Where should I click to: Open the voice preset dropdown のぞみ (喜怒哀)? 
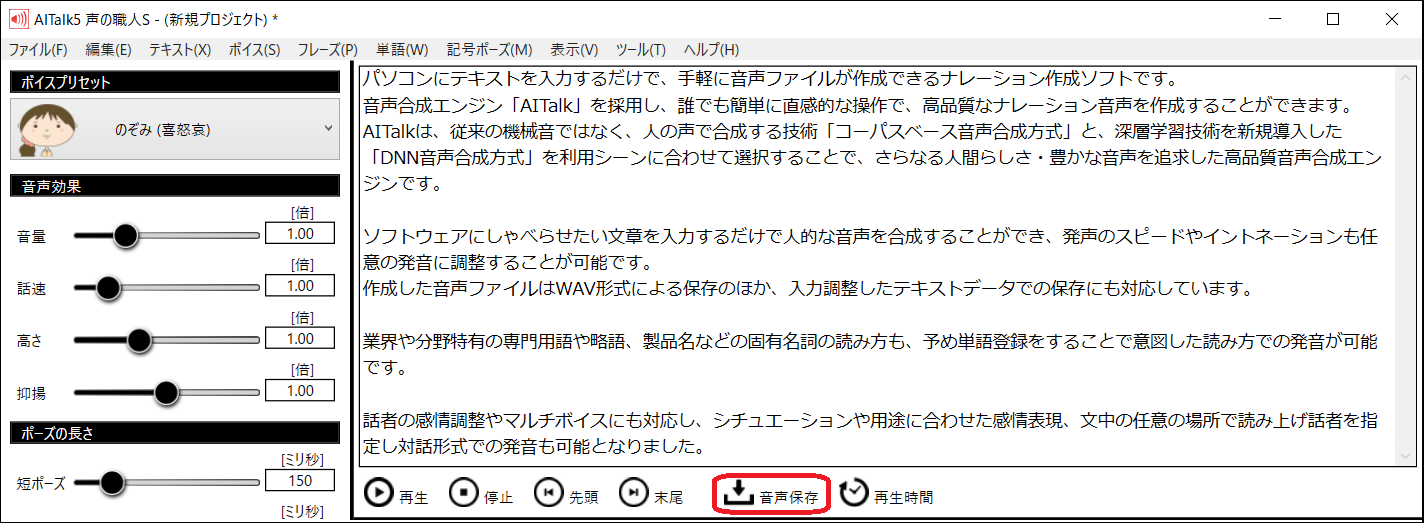click(x=174, y=128)
